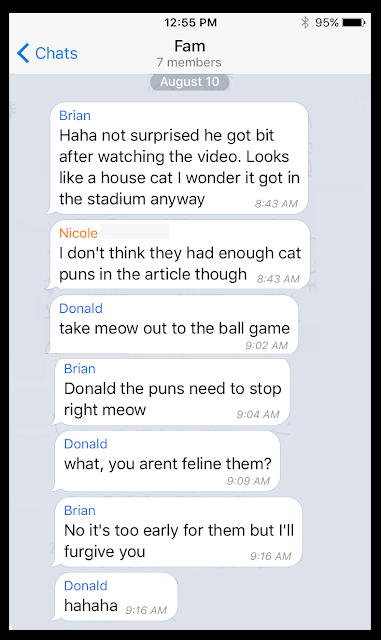Tap the 'arent feline them' message
This screenshot has width=381, height=640.
click(167, 461)
